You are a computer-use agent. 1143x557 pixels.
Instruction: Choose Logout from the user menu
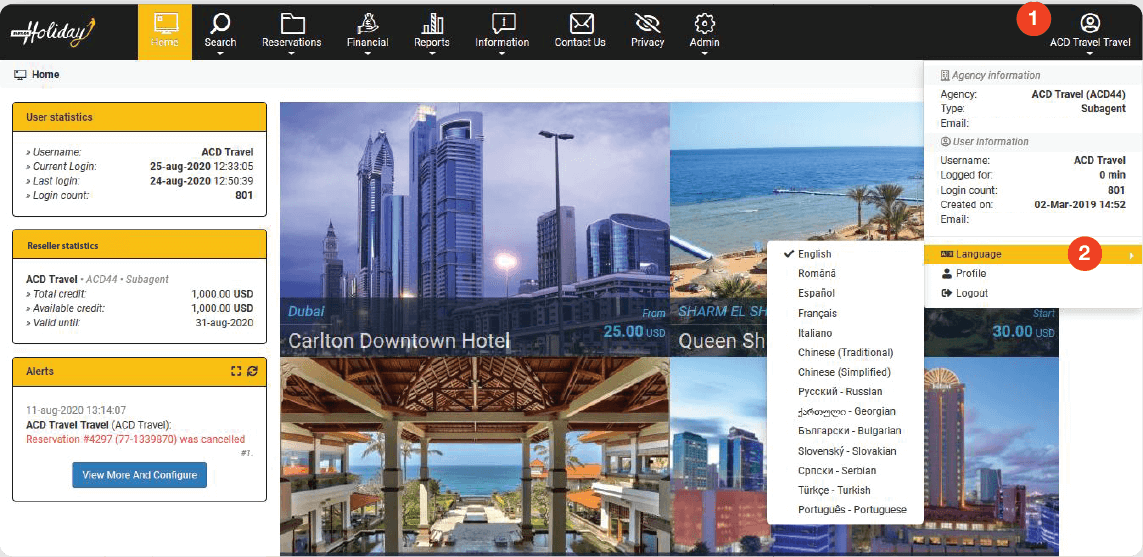tap(971, 293)
